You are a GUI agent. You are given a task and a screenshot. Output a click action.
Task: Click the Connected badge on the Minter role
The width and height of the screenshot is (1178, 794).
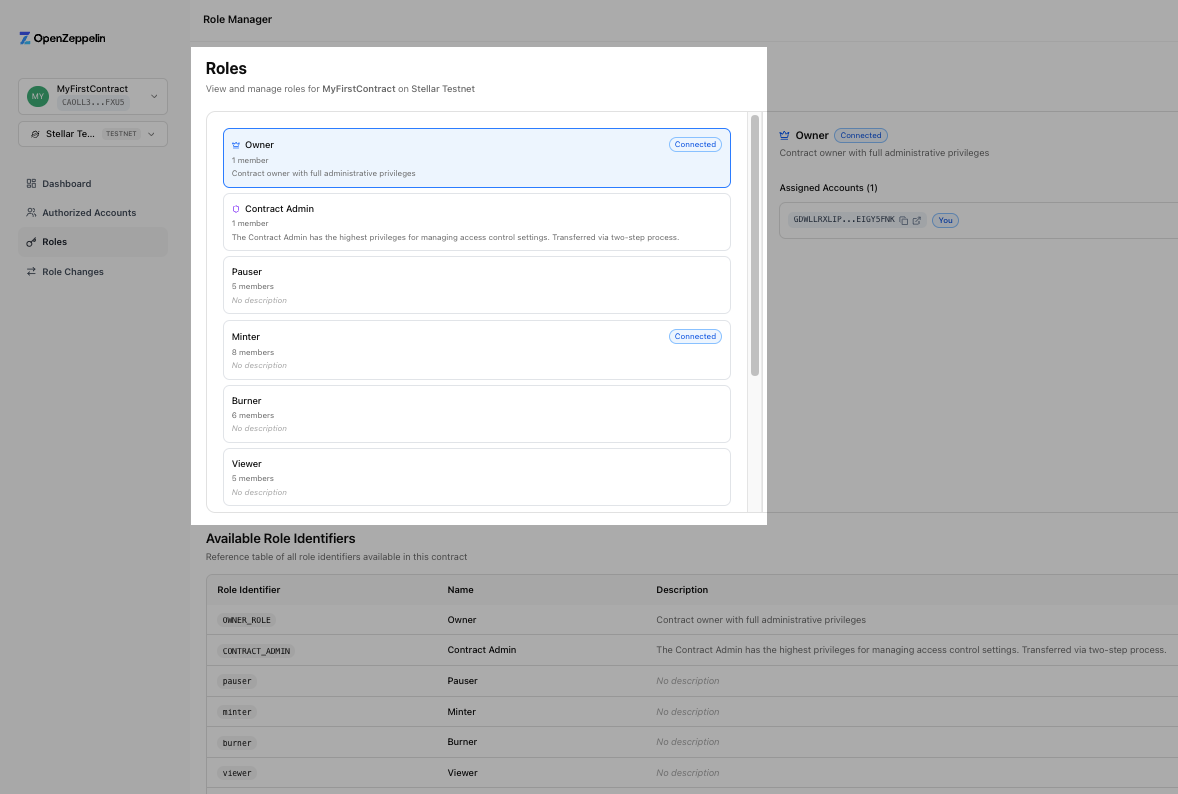point(695,336)
